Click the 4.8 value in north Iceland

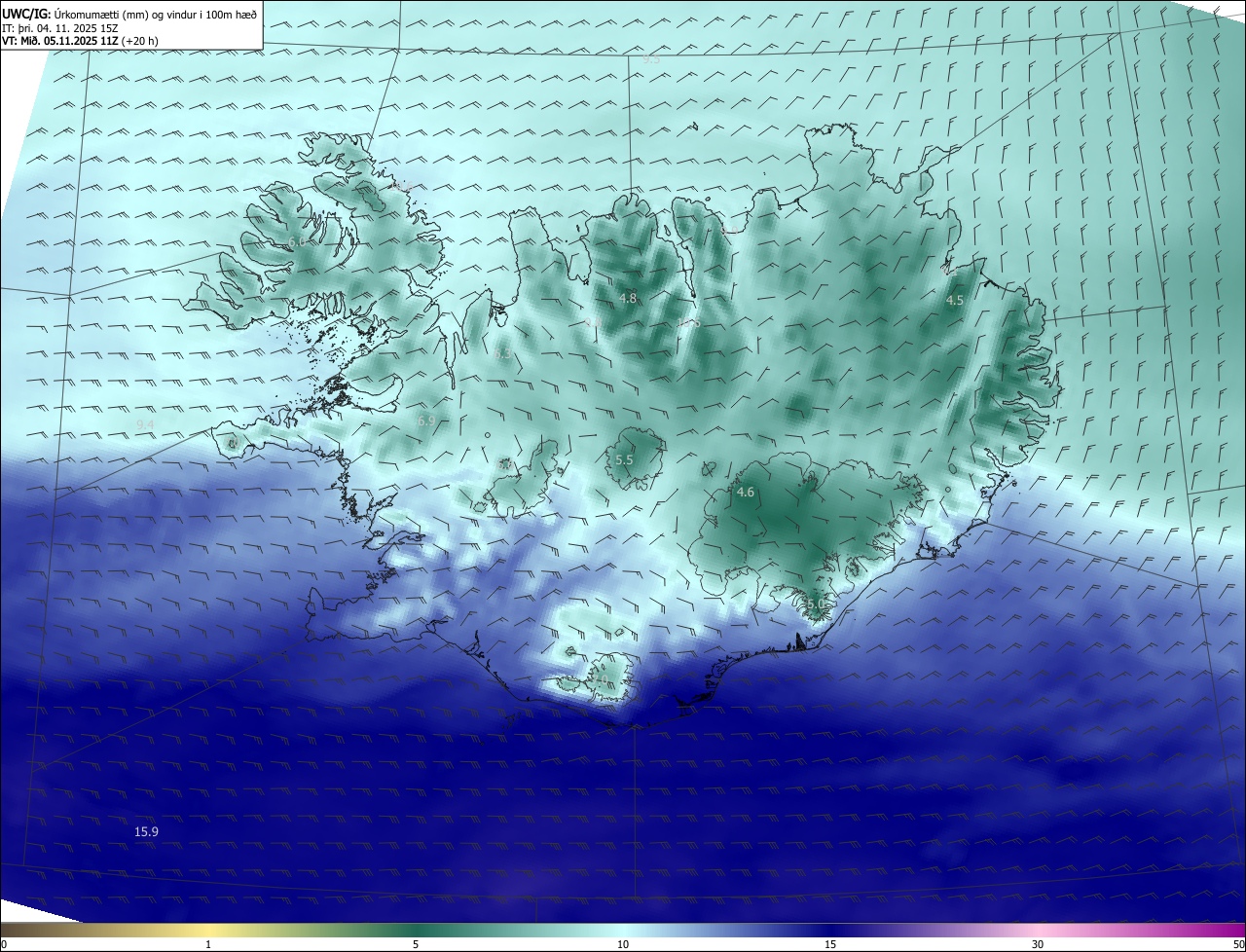click(x=628, y=299)
